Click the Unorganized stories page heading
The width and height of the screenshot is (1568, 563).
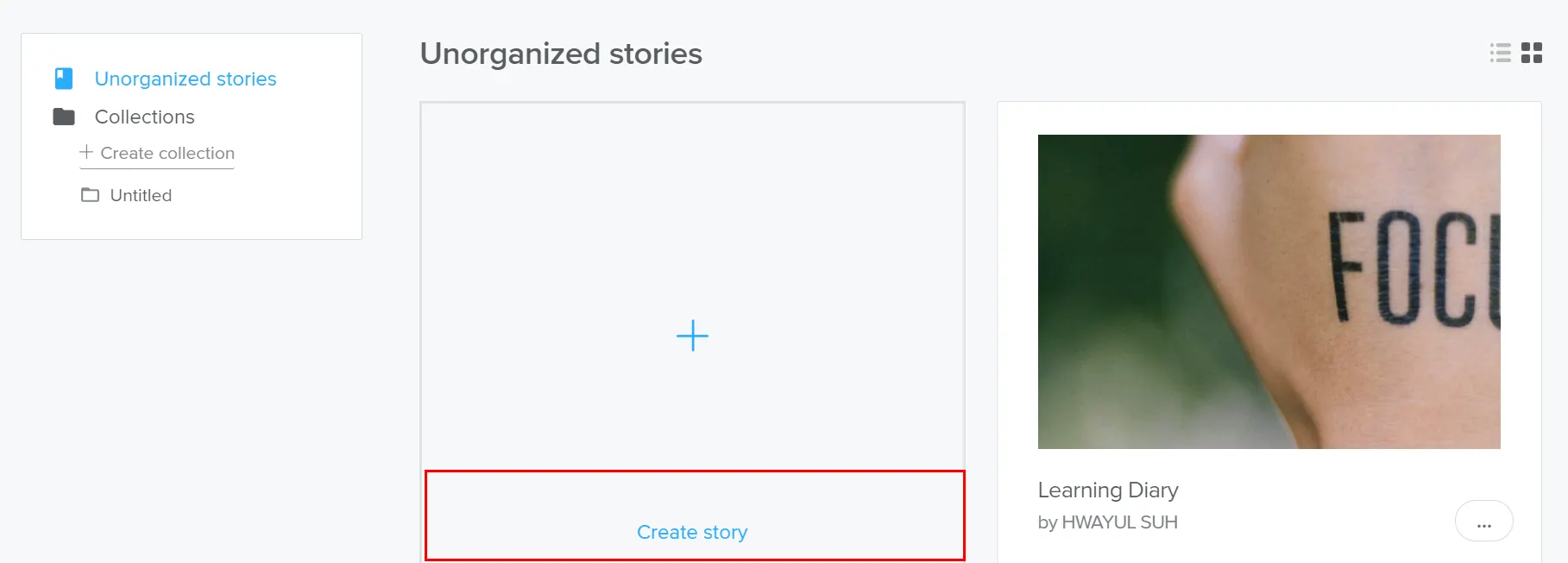[561, 54]
